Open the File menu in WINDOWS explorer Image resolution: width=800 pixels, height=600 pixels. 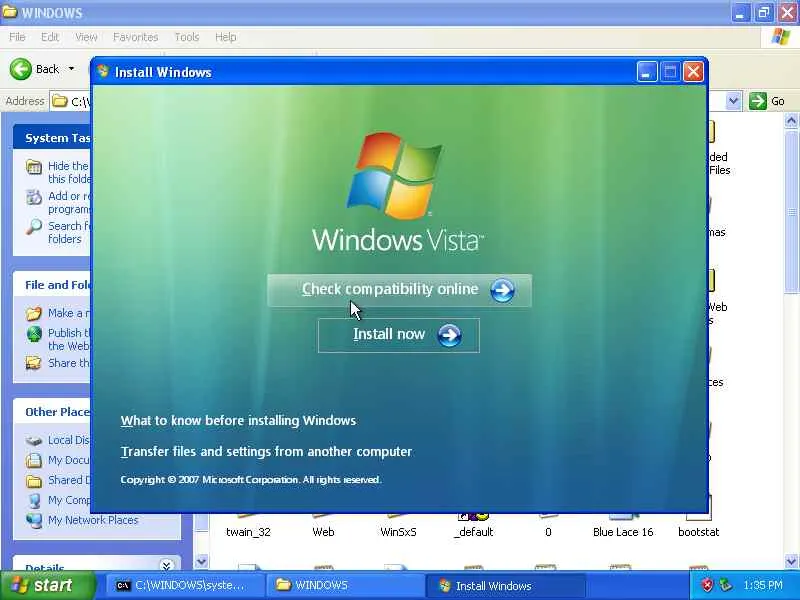[x=17, y=37]
